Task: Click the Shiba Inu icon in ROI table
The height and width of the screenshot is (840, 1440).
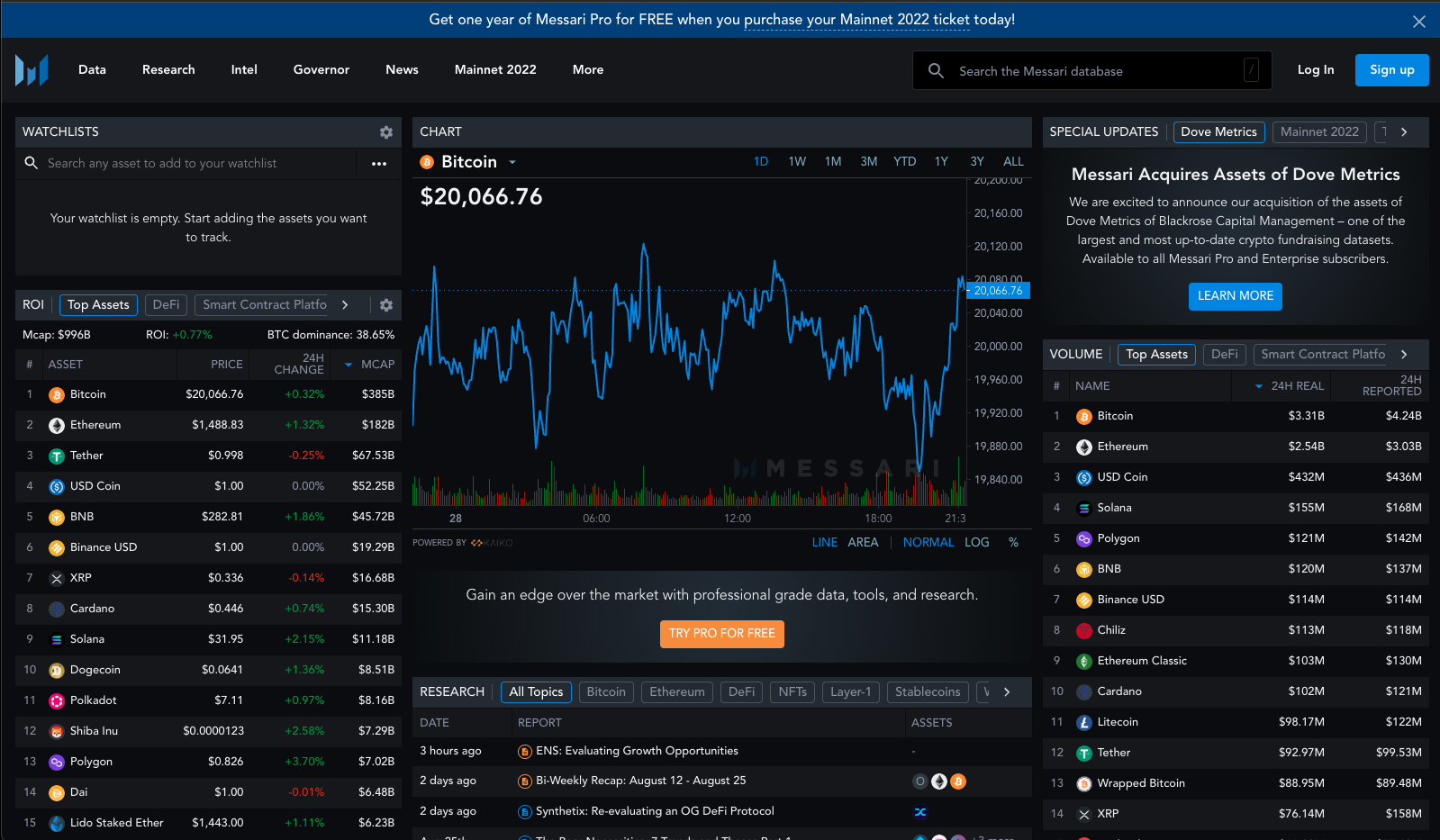Action: coord(57,732)
